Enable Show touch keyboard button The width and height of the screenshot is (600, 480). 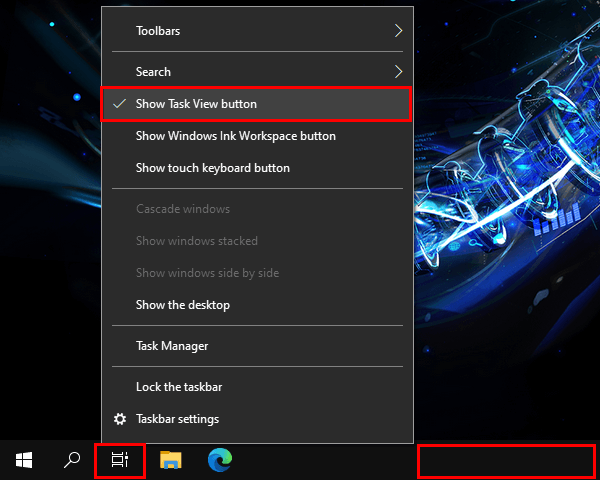pos(256,168)
